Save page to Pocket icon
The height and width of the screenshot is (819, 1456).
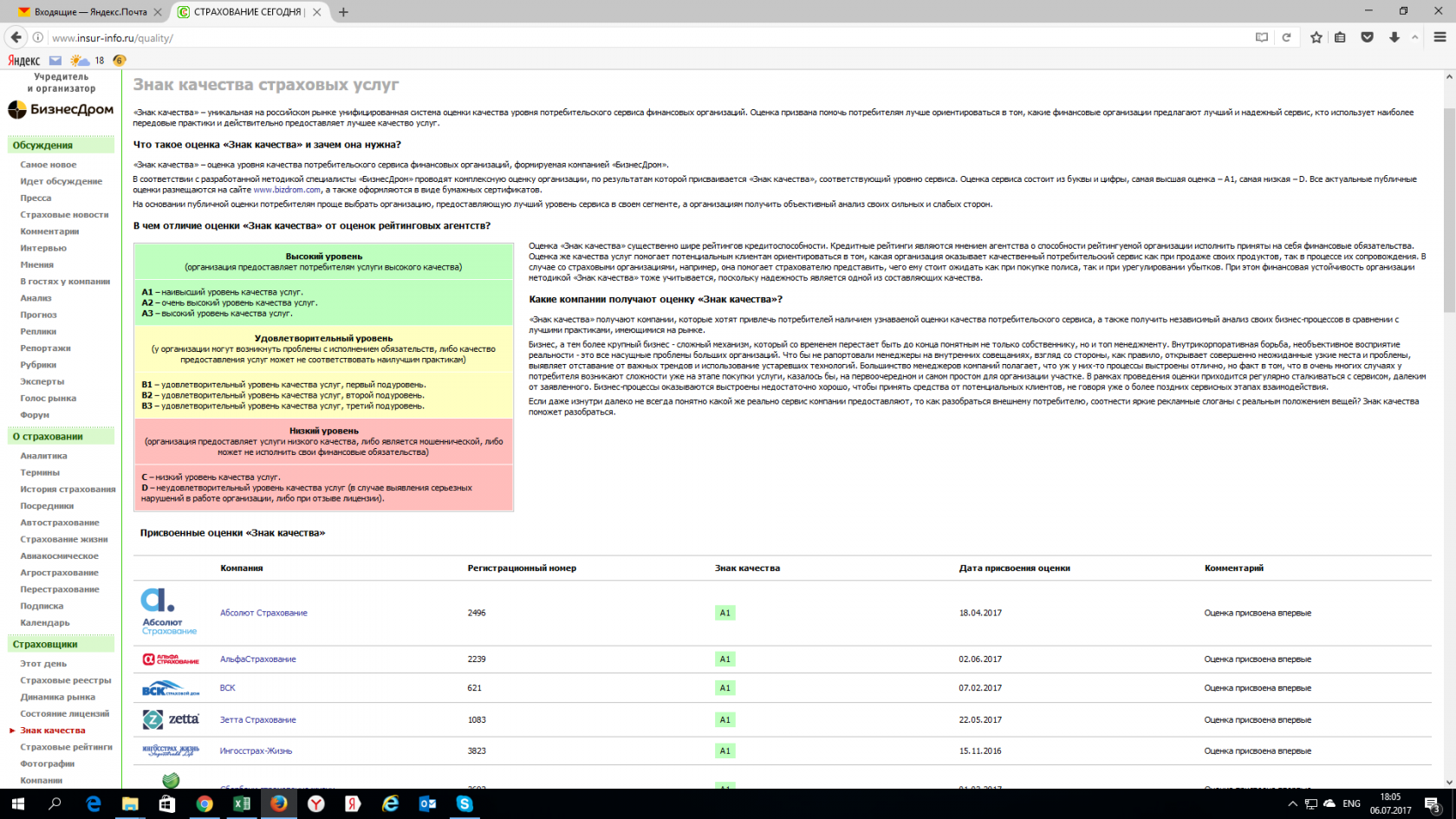tap(1368, 37)
